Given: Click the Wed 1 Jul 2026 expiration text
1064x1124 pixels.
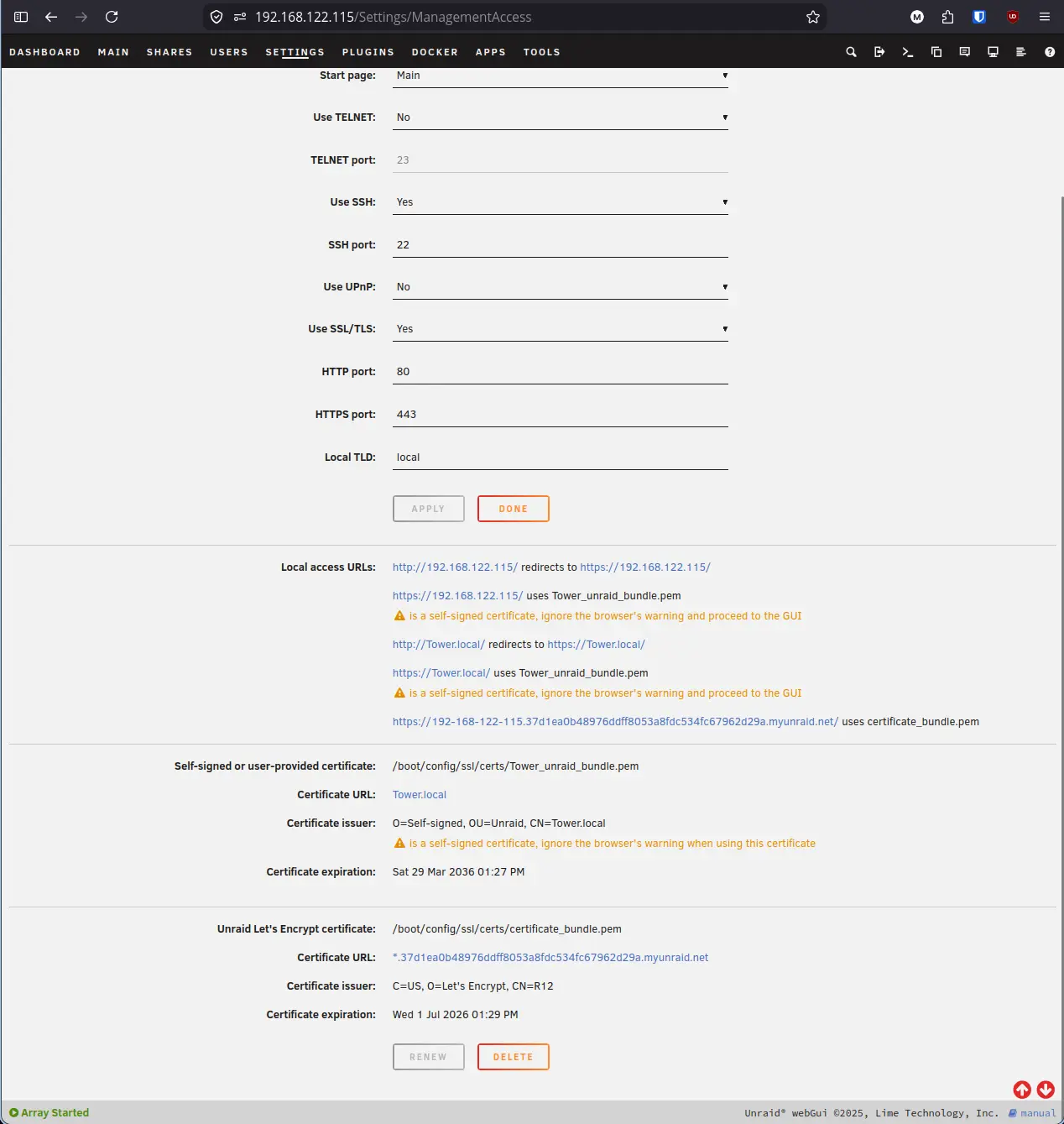Looking at the screenshot, I should point(456,1015).
